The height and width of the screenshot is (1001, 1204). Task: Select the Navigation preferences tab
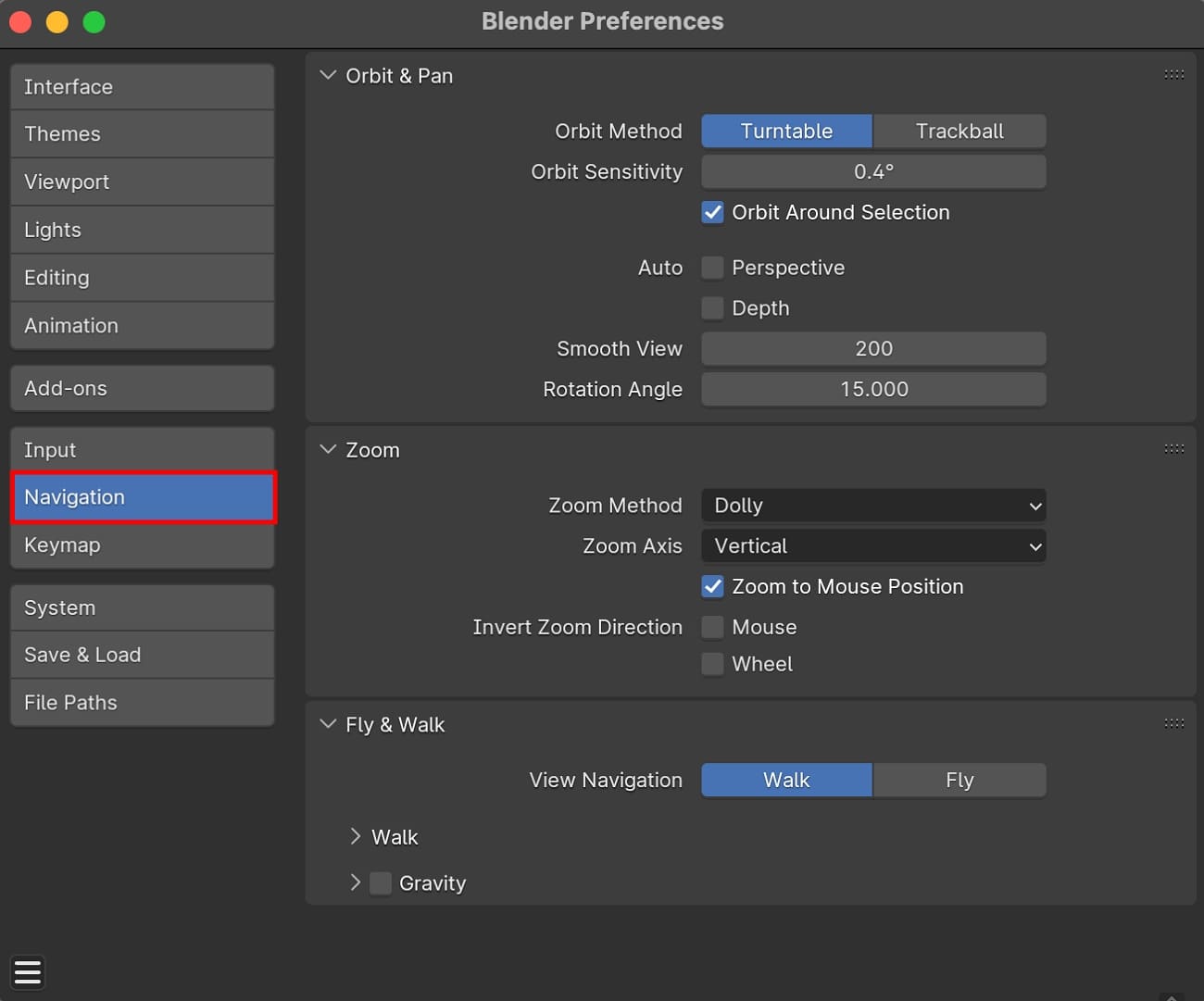pos(143,497)
